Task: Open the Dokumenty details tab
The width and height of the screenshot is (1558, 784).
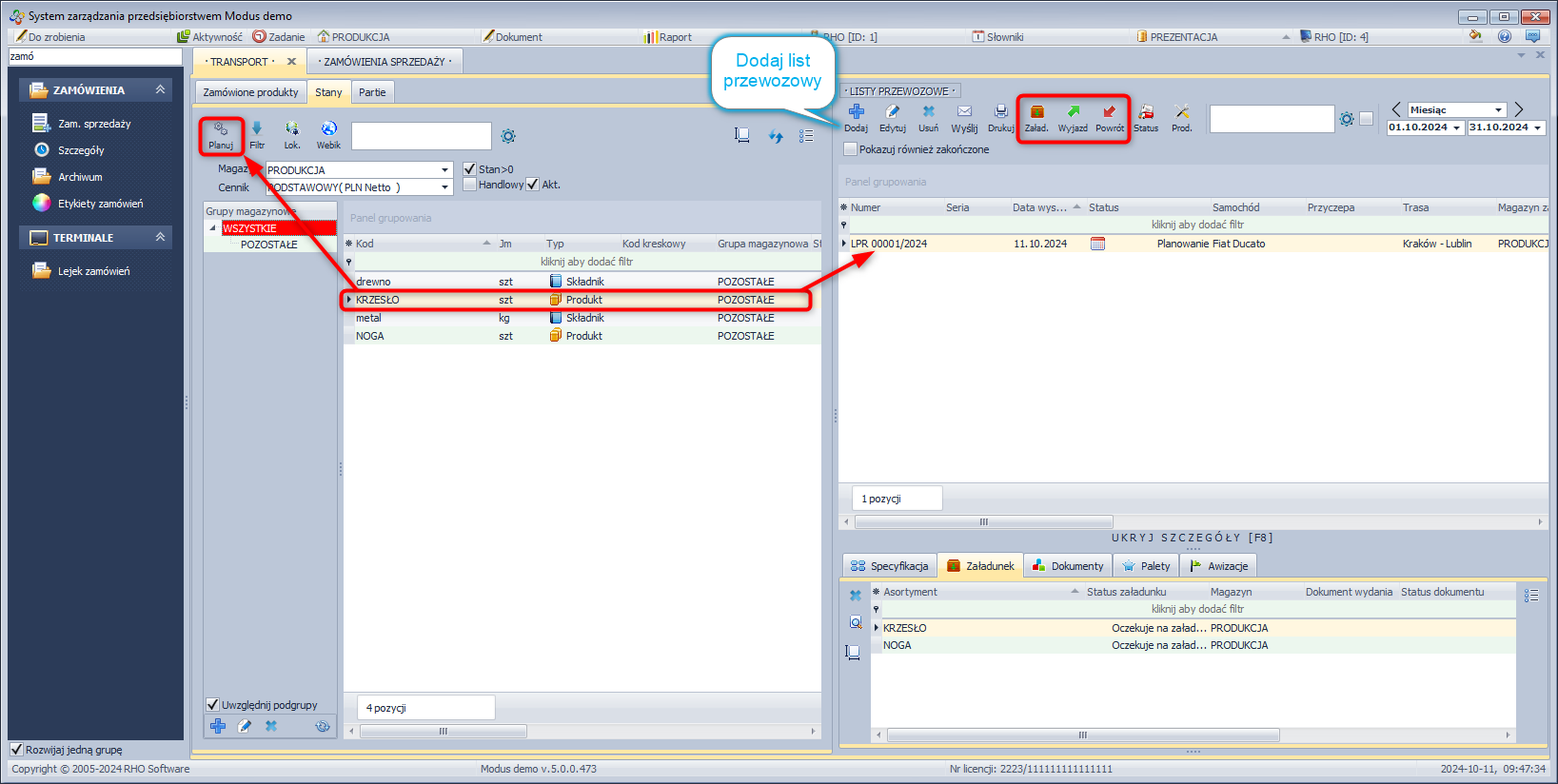Action: point(1067,566)
